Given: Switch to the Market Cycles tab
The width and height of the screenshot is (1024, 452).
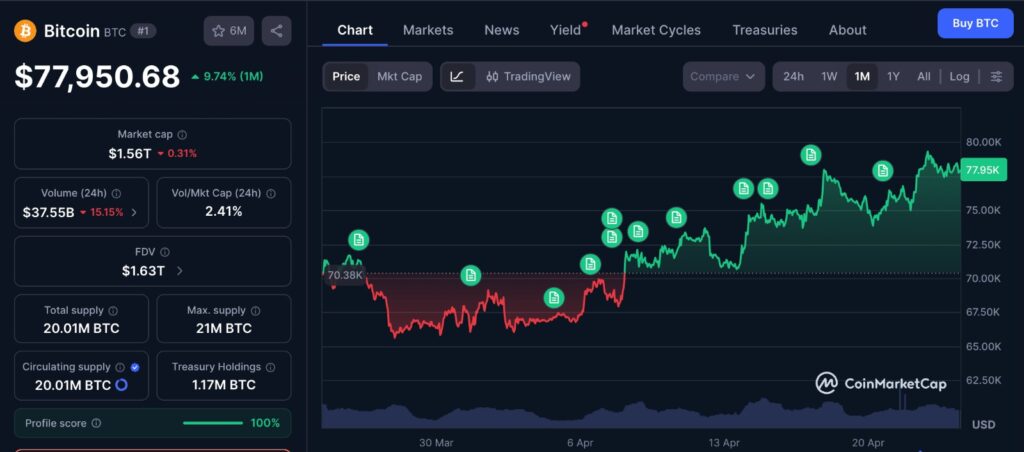Looking at the screenshot, I should click(656, 30).
